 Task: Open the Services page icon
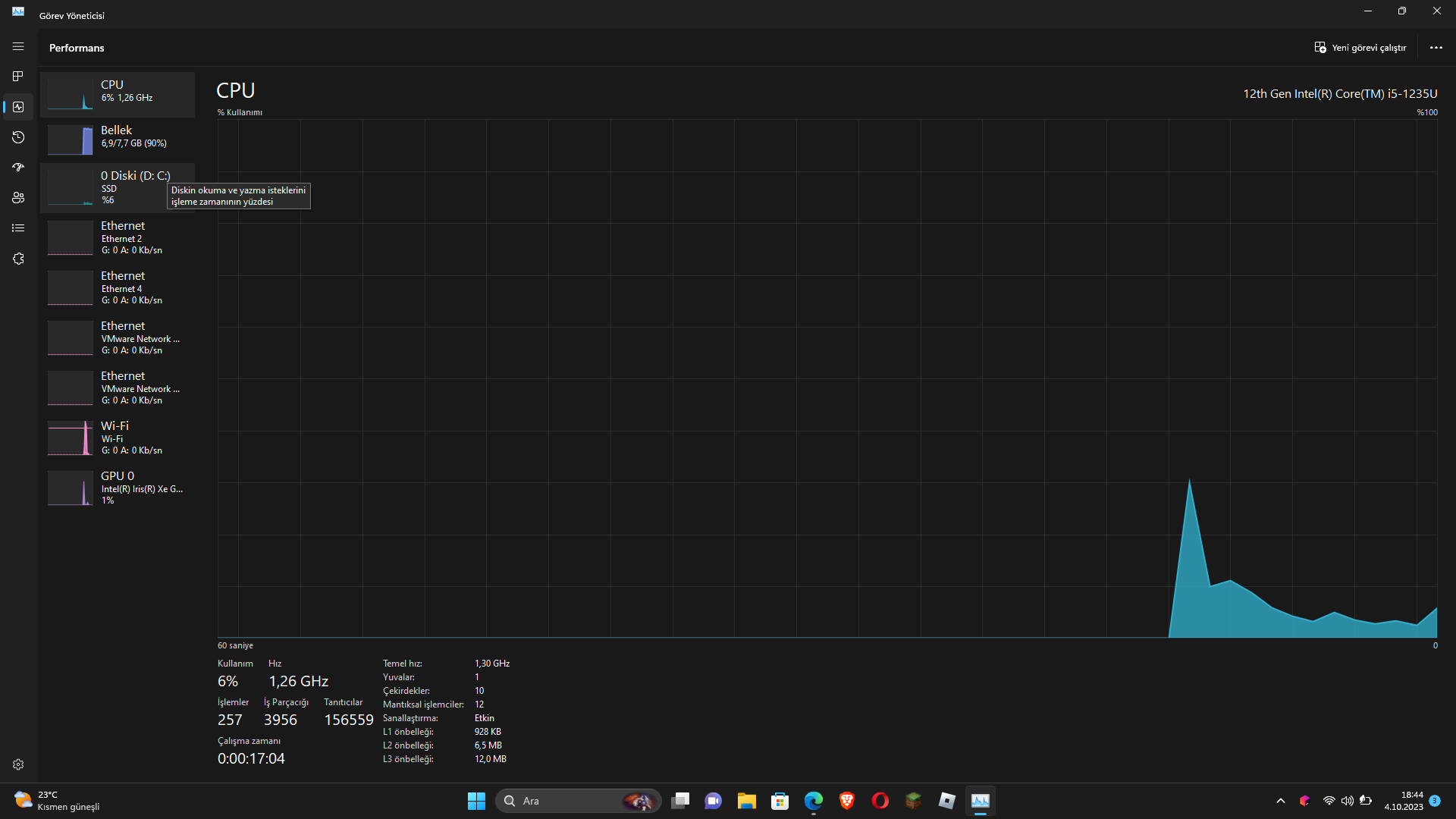(18, 259)
